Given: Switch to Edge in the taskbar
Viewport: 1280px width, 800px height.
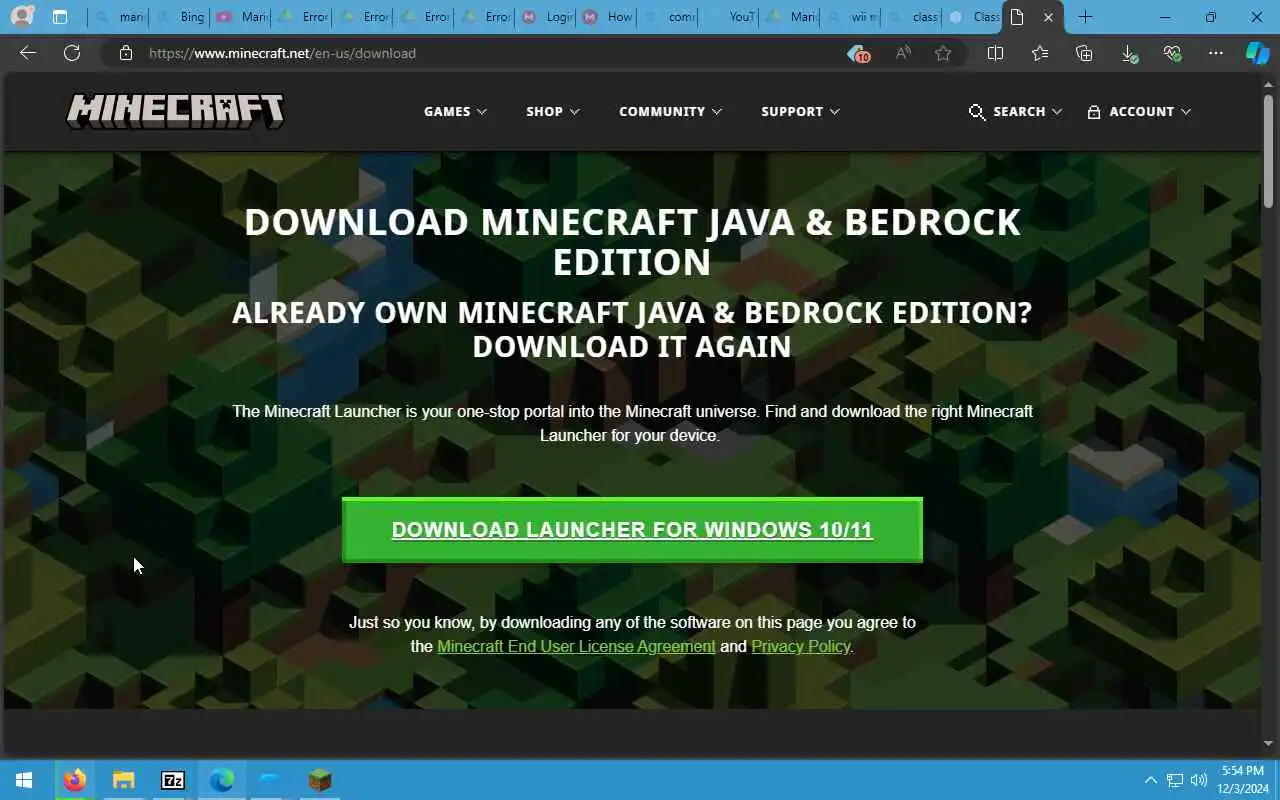Looking at the screenshot, I should pos(221,780).
